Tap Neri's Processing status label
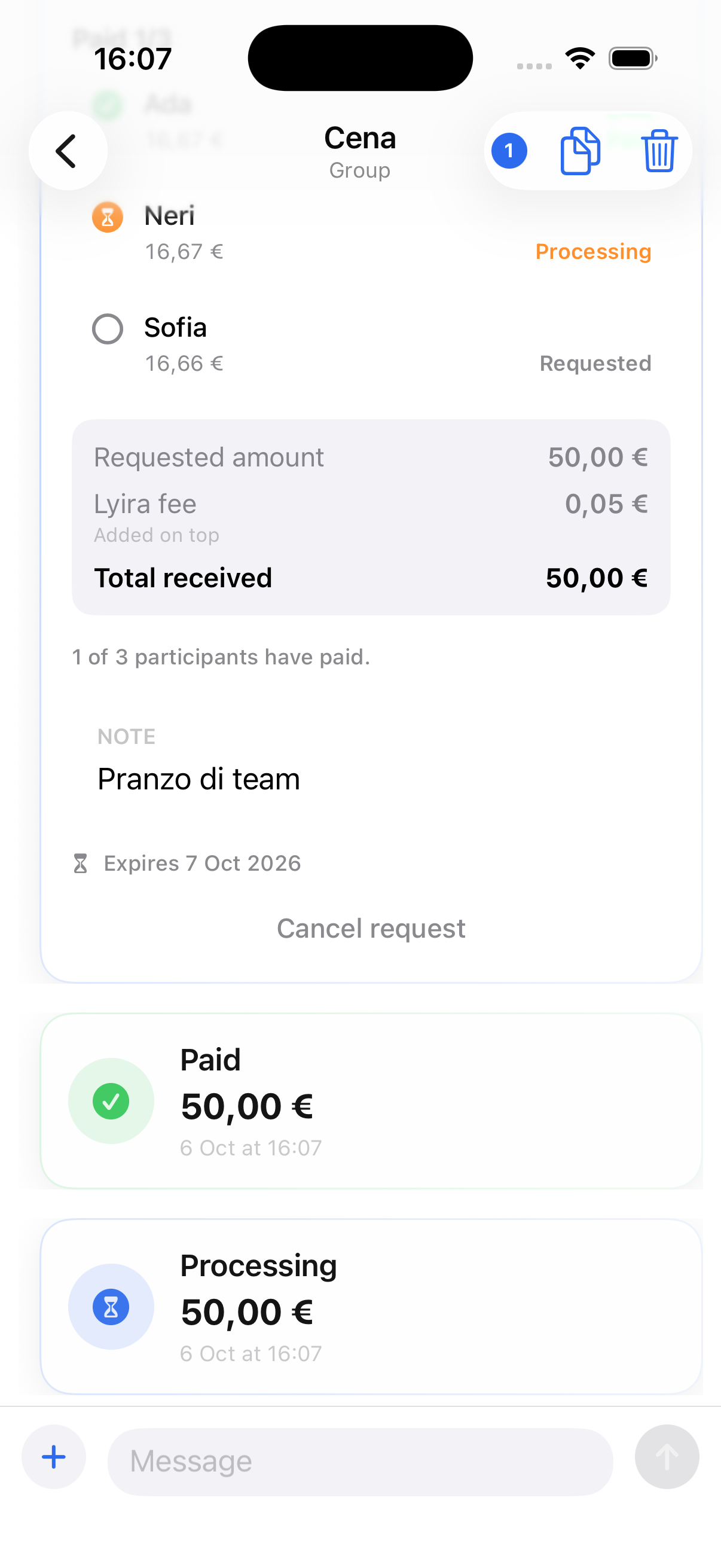This screenshot has width=721, height=1568. [593, 251]
